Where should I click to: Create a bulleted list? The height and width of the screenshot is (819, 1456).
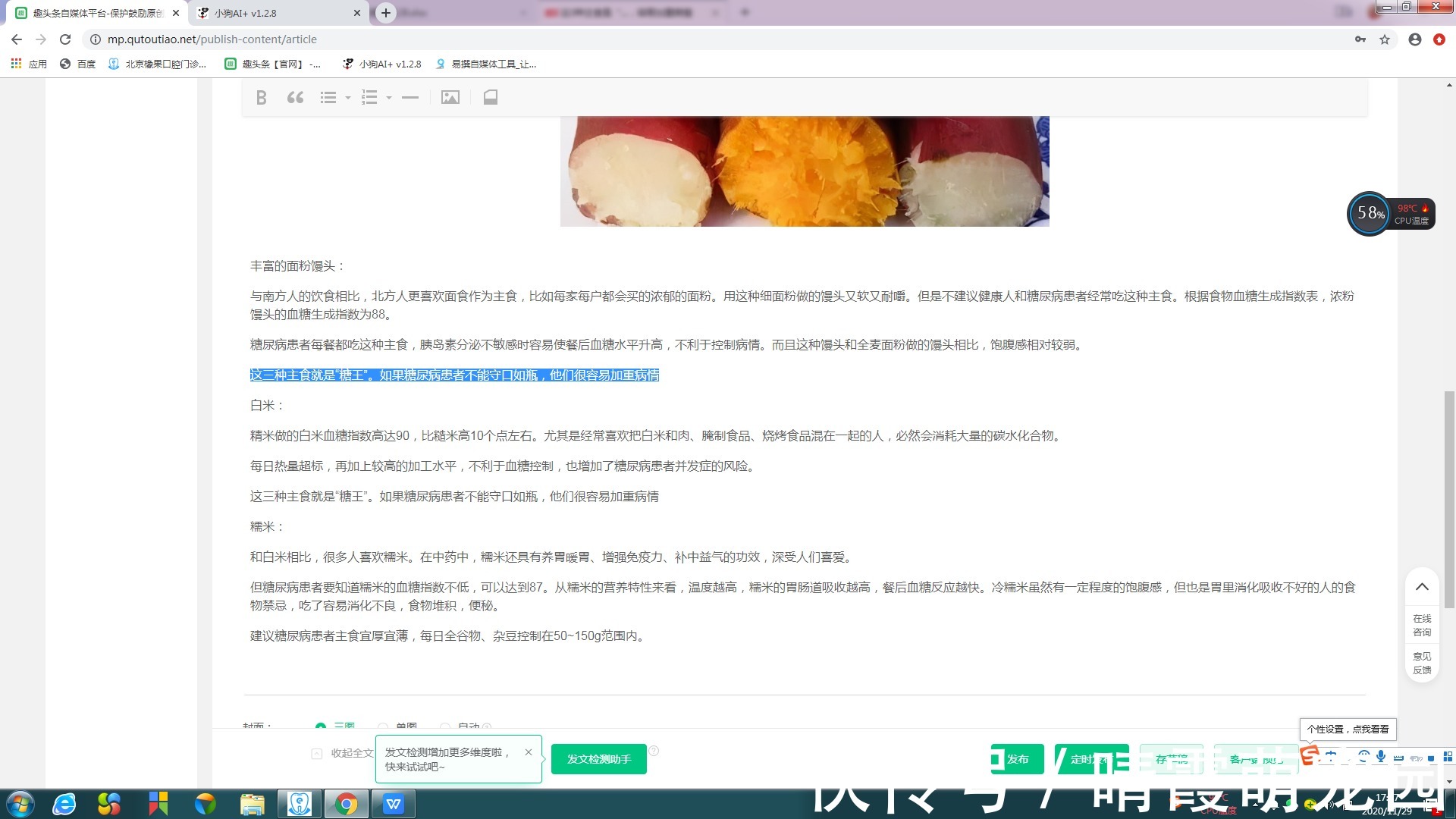[x=328, y=97]
